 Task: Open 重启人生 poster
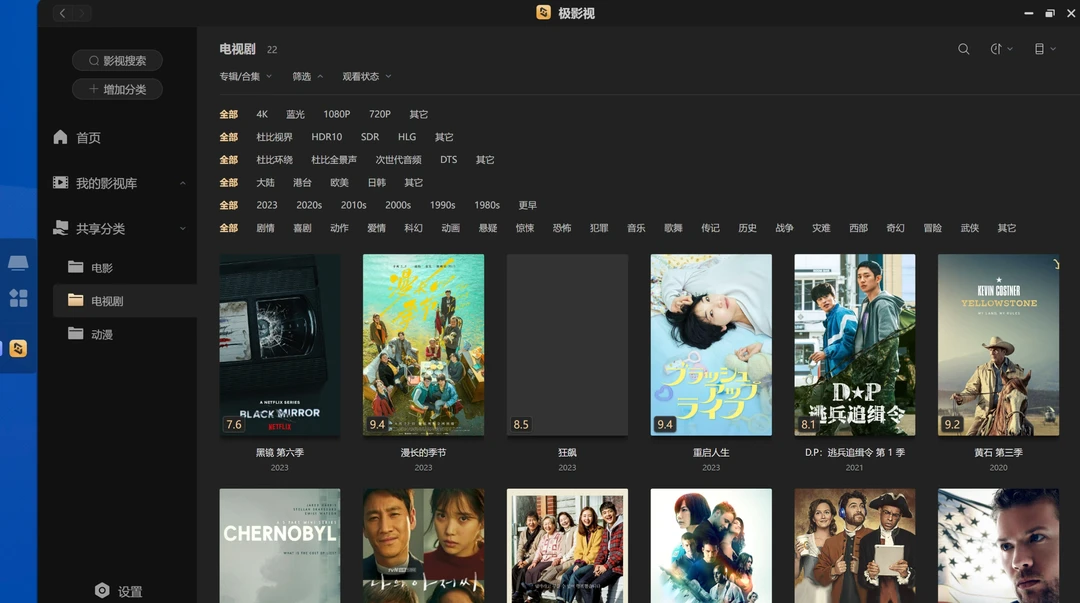click(711, 345)
